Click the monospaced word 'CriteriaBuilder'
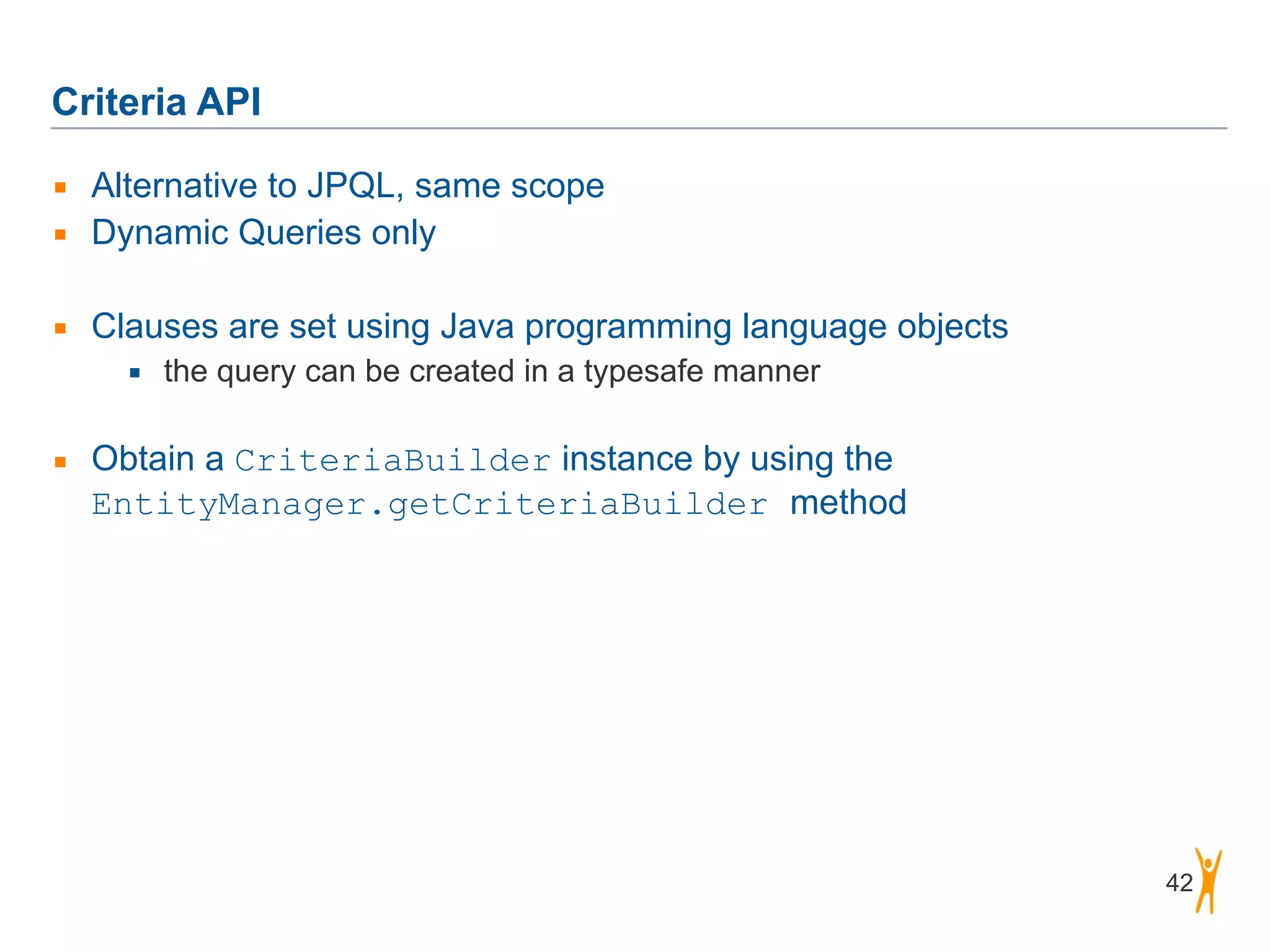 click(x=393, y=461)
